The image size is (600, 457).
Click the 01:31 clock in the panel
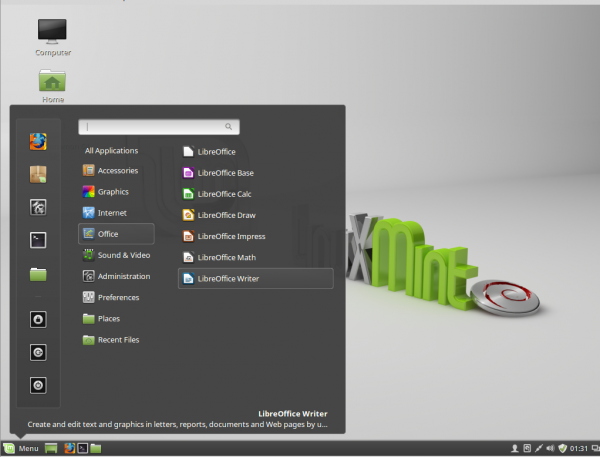coord(578,448)
